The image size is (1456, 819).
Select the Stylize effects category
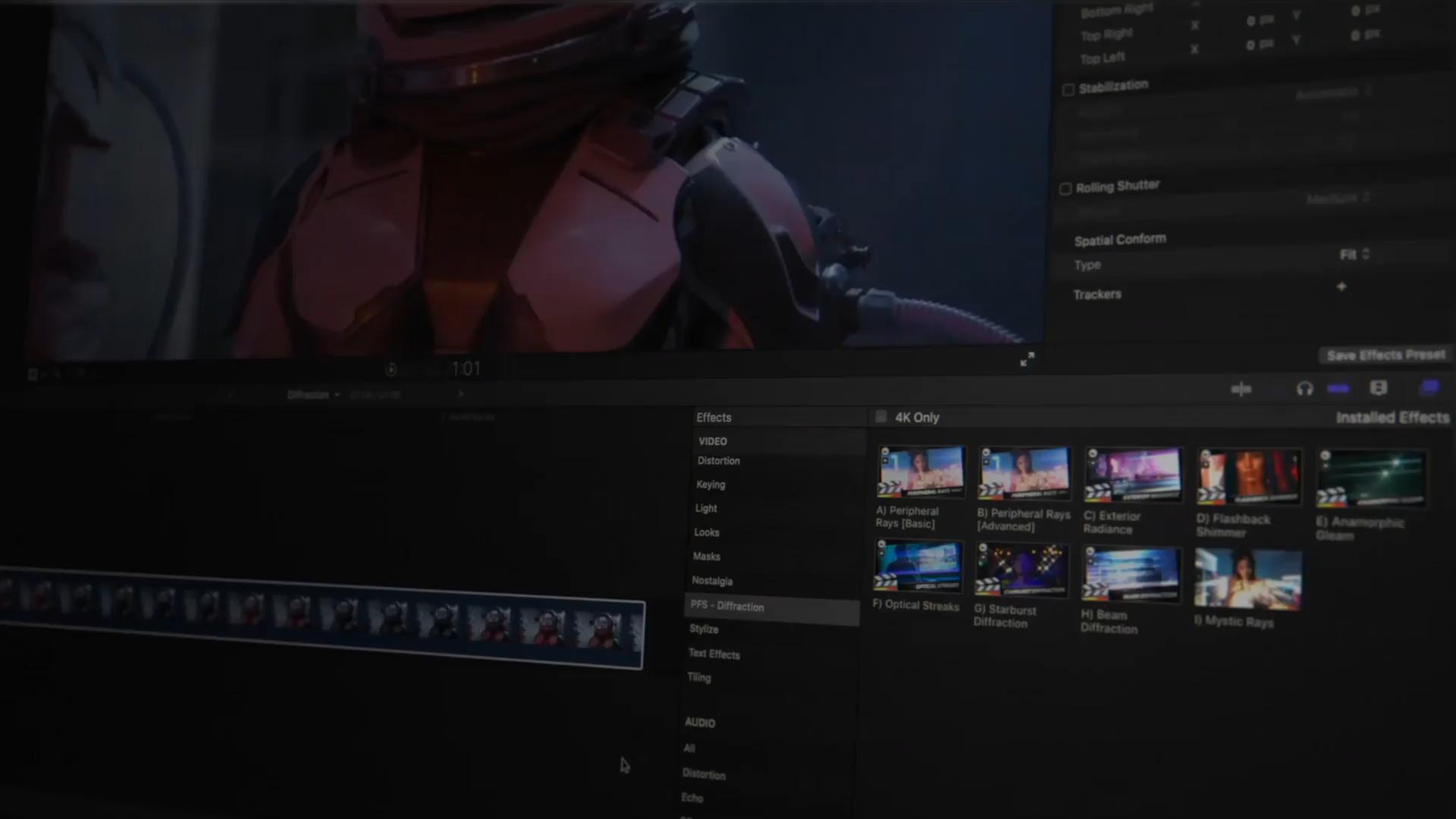click(704, 629)
